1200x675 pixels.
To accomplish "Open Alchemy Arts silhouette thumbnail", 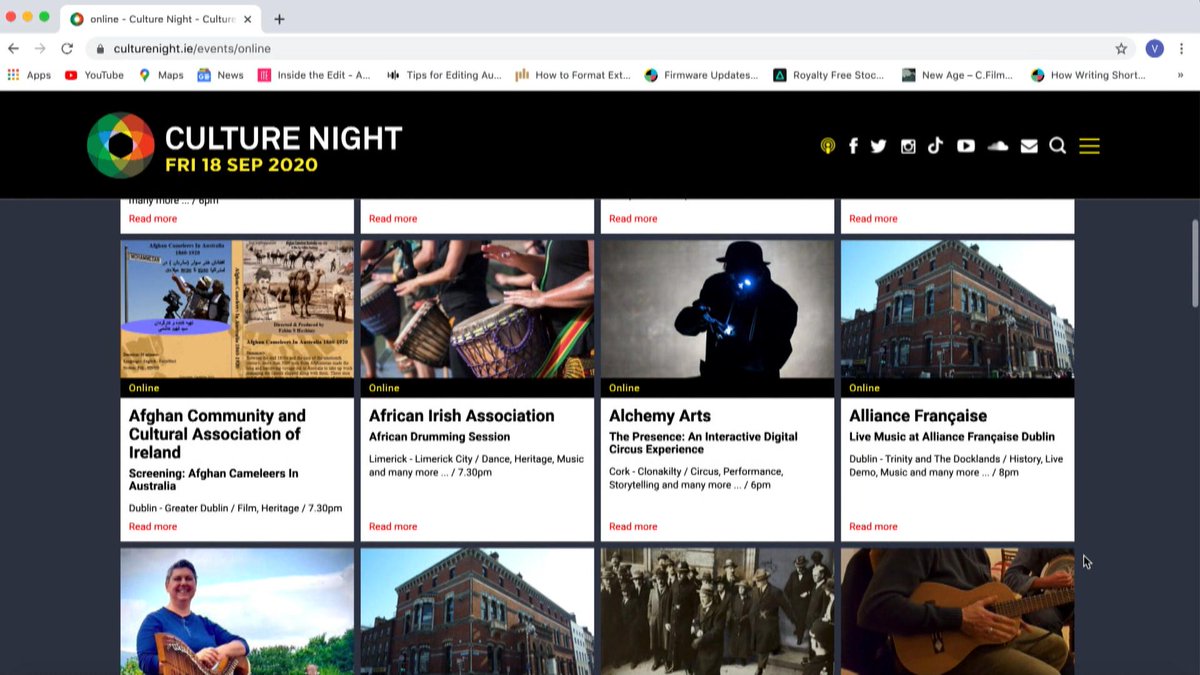I will [717, 309].
